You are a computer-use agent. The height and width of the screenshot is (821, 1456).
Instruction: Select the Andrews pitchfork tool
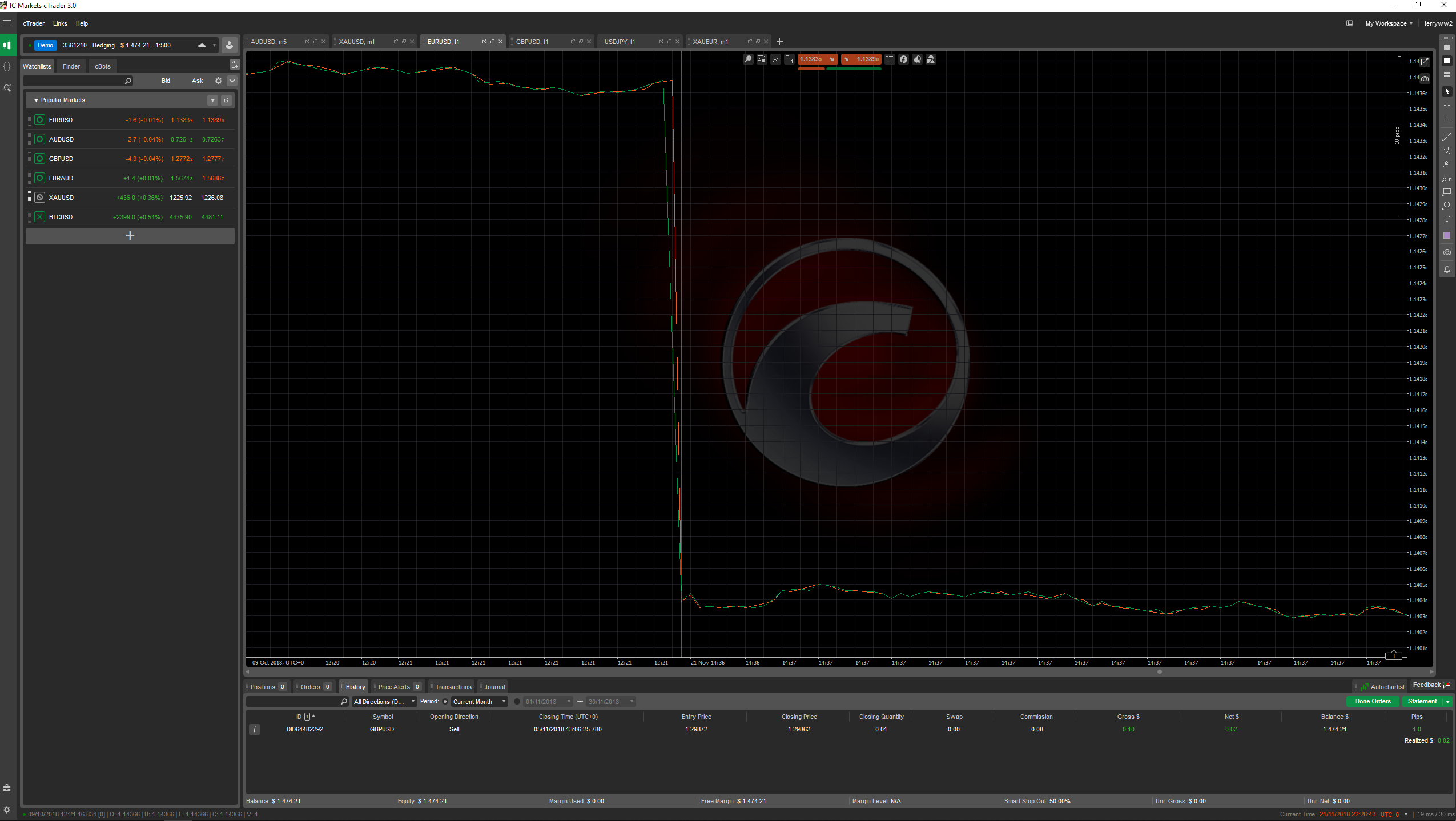[1447, 164]
